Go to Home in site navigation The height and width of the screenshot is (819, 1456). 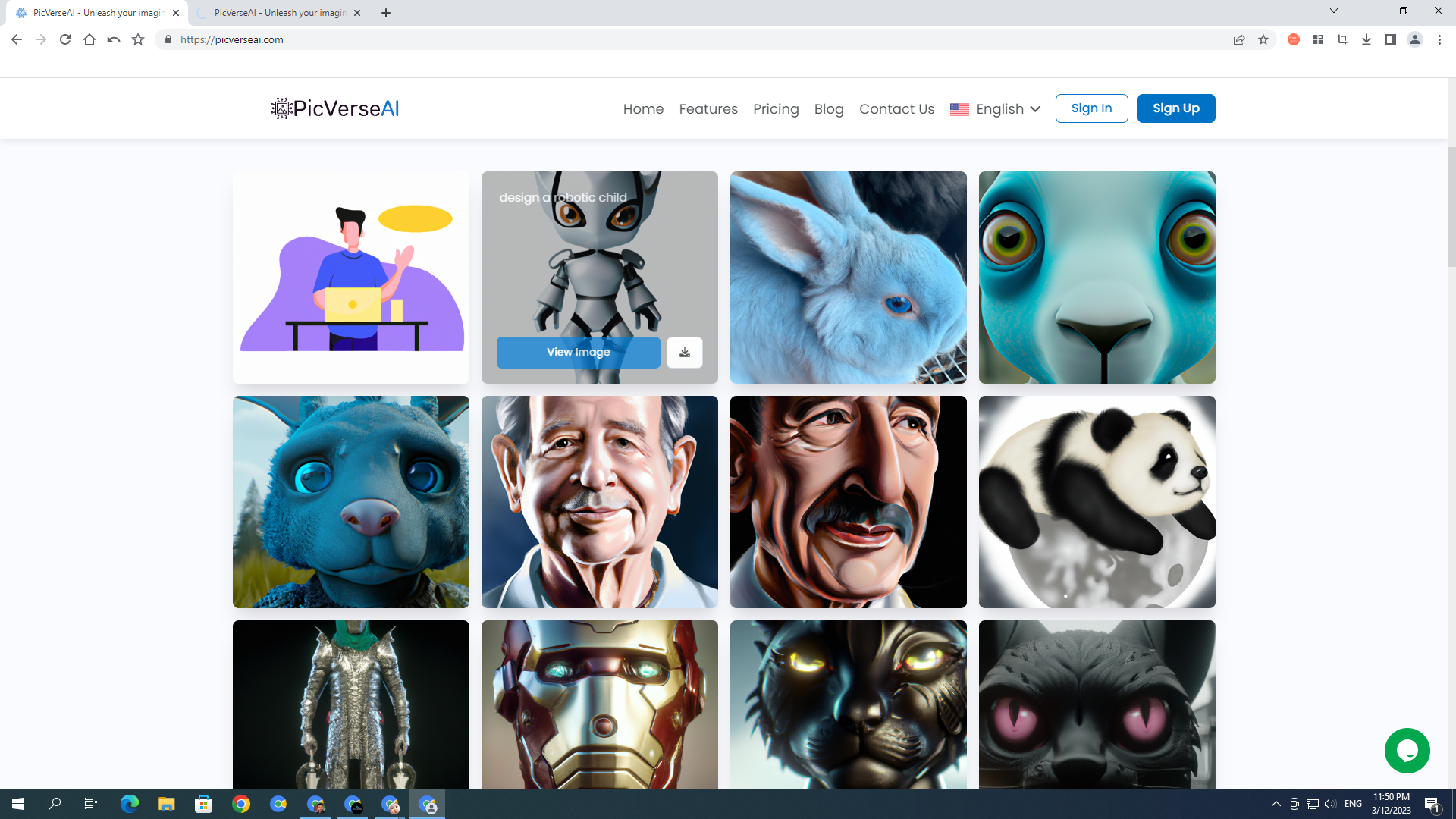[x=643, y=109]
